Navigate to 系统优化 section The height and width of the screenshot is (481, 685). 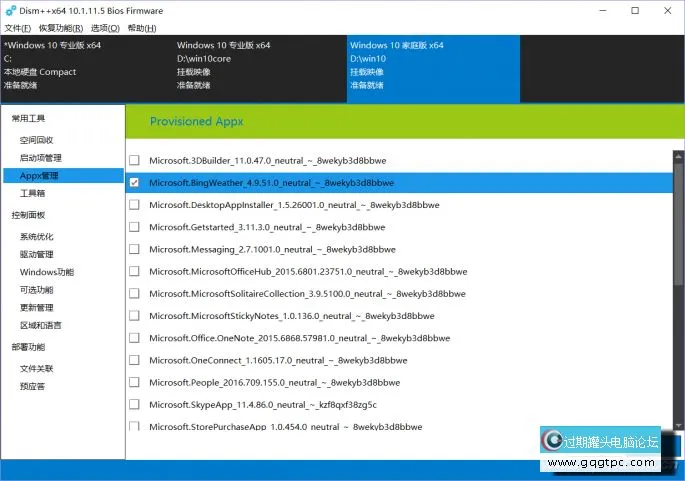point(37,237)
